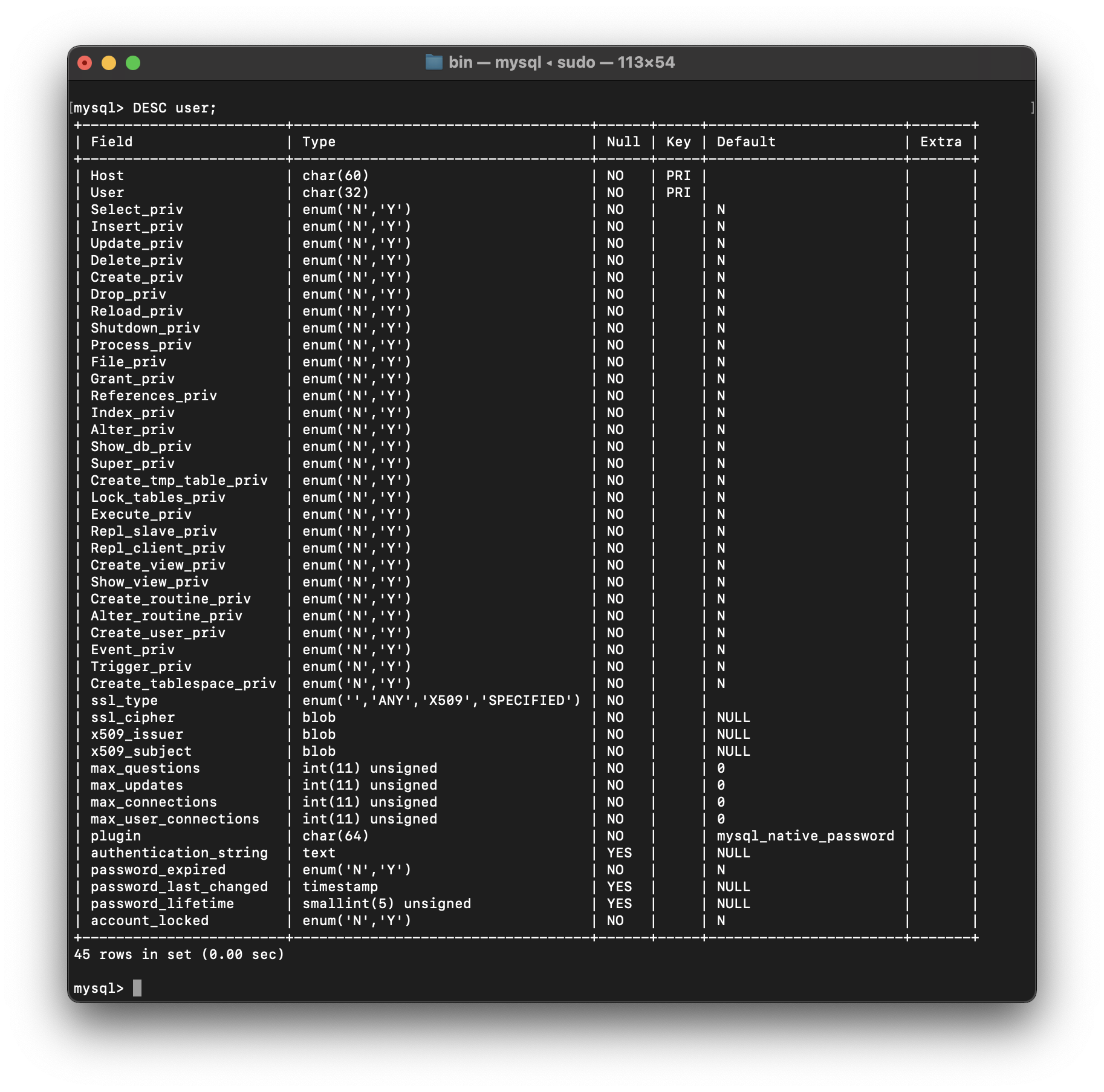Click the 'Host' field name
The width and height of the screenshot is (1104, 1092).
click(107, 176)
